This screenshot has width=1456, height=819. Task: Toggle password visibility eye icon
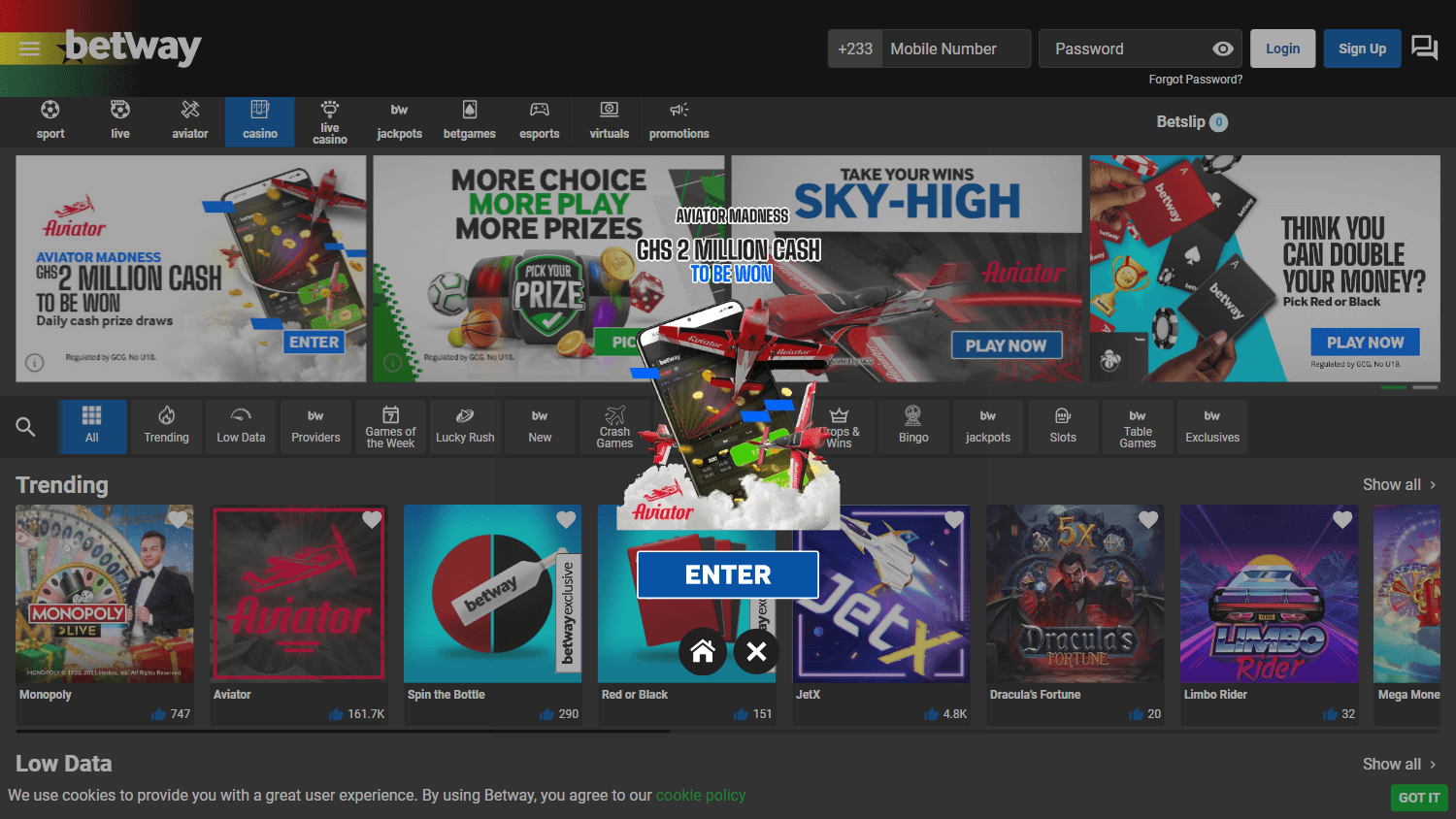coord(1223,49)
